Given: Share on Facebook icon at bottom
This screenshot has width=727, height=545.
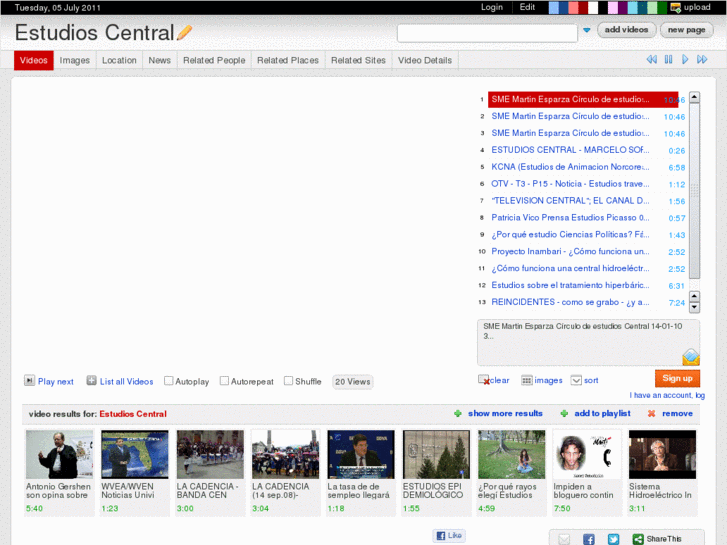Looking at the screenshot, I should click(x=589, y=539).
